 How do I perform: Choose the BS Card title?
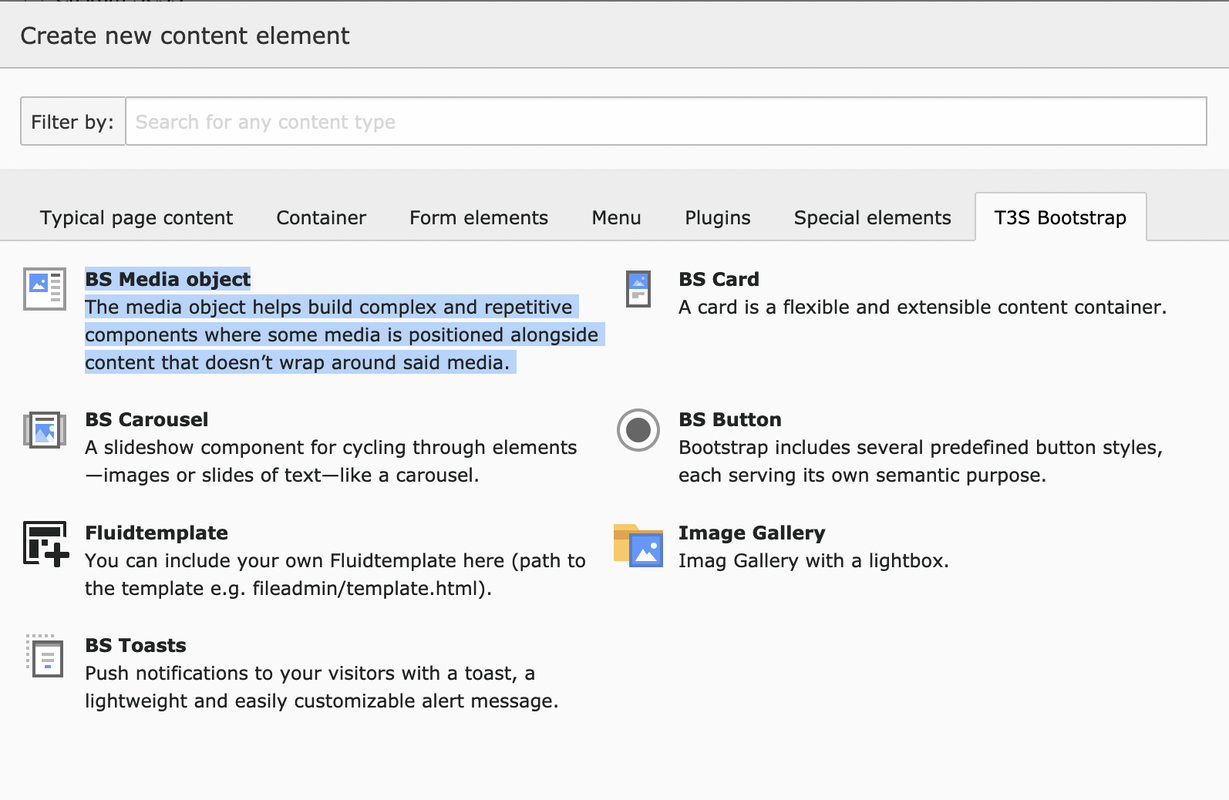[718, 279]
